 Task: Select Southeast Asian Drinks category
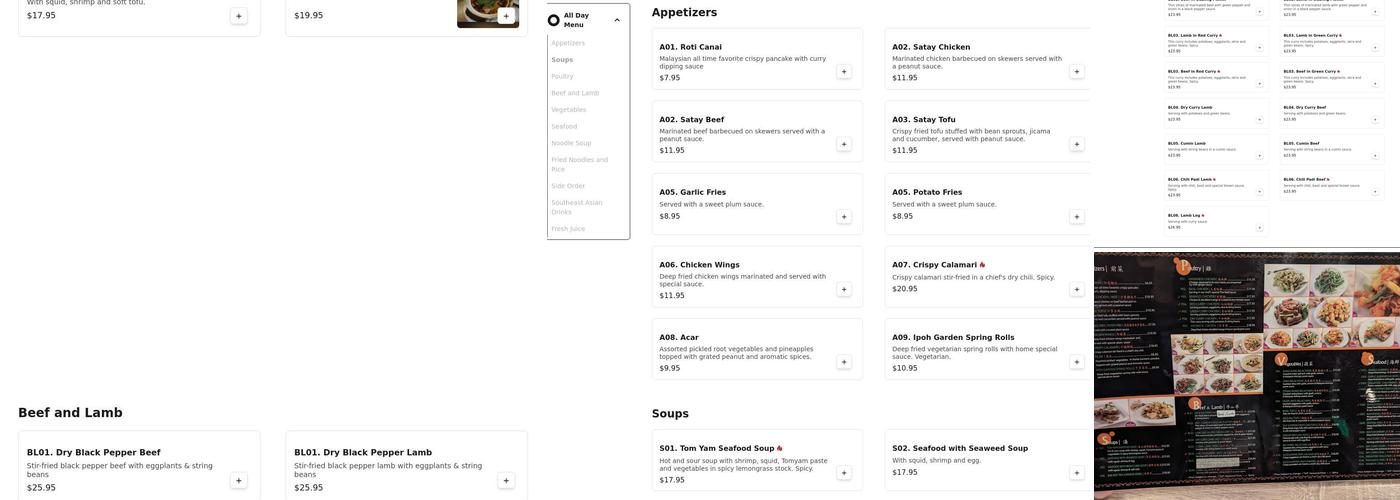pyautogui.click(x=576, y=207)
